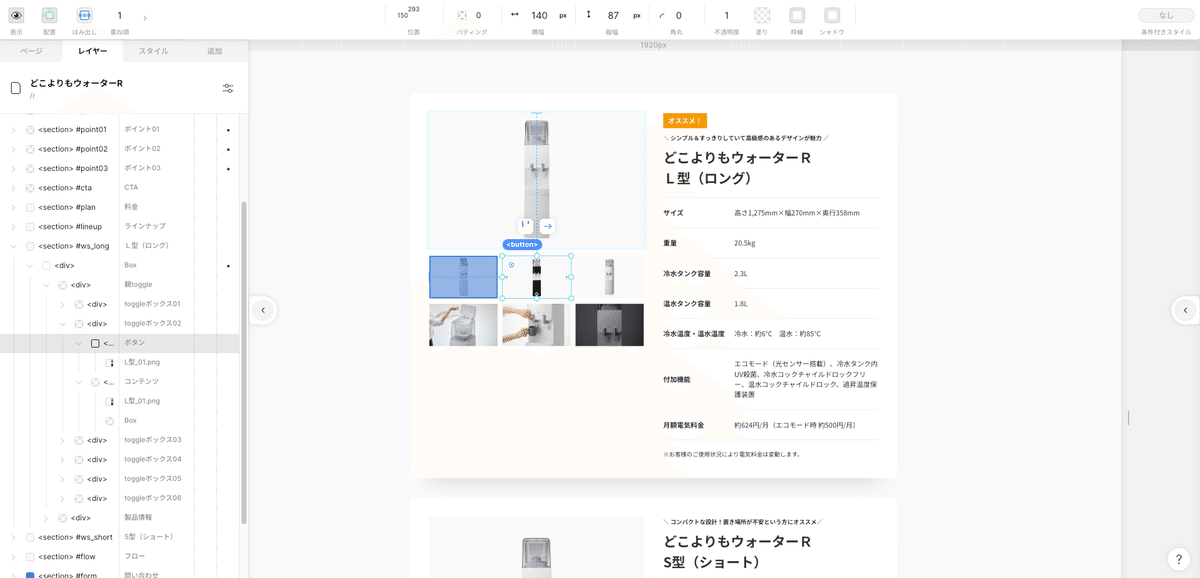The image size is (1200, 578).
Task: Click the toggleボックス05 layer icon
Action: [79, 479]
